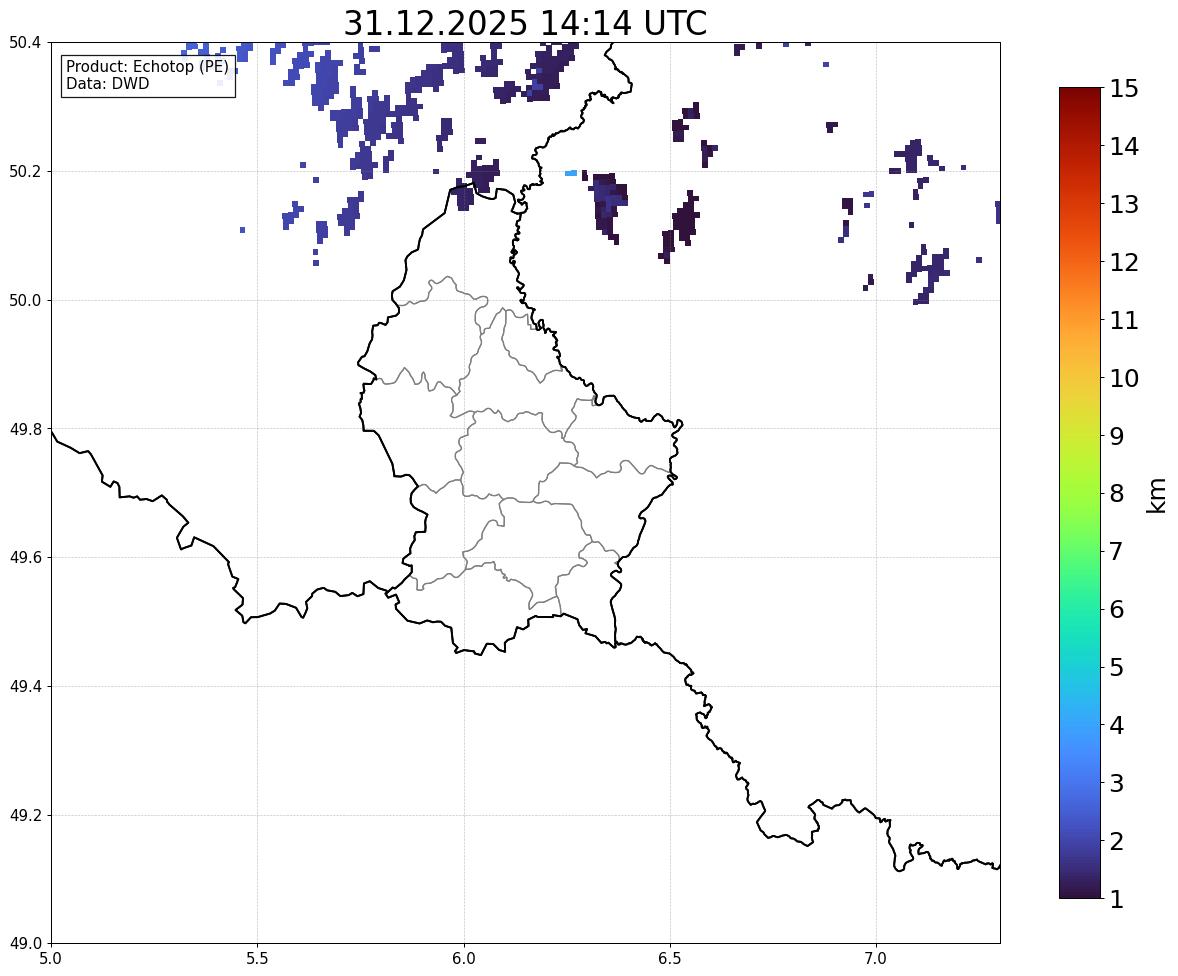Click colorbar label '11'

pos(1124,320)
